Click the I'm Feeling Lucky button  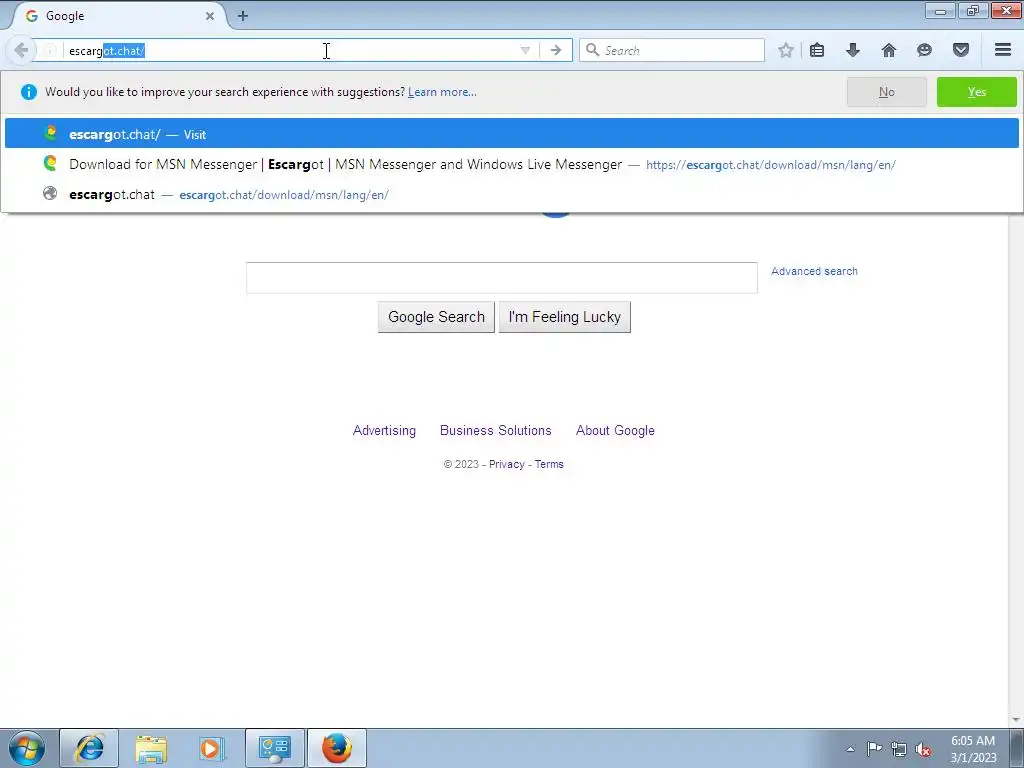point(564,317)
